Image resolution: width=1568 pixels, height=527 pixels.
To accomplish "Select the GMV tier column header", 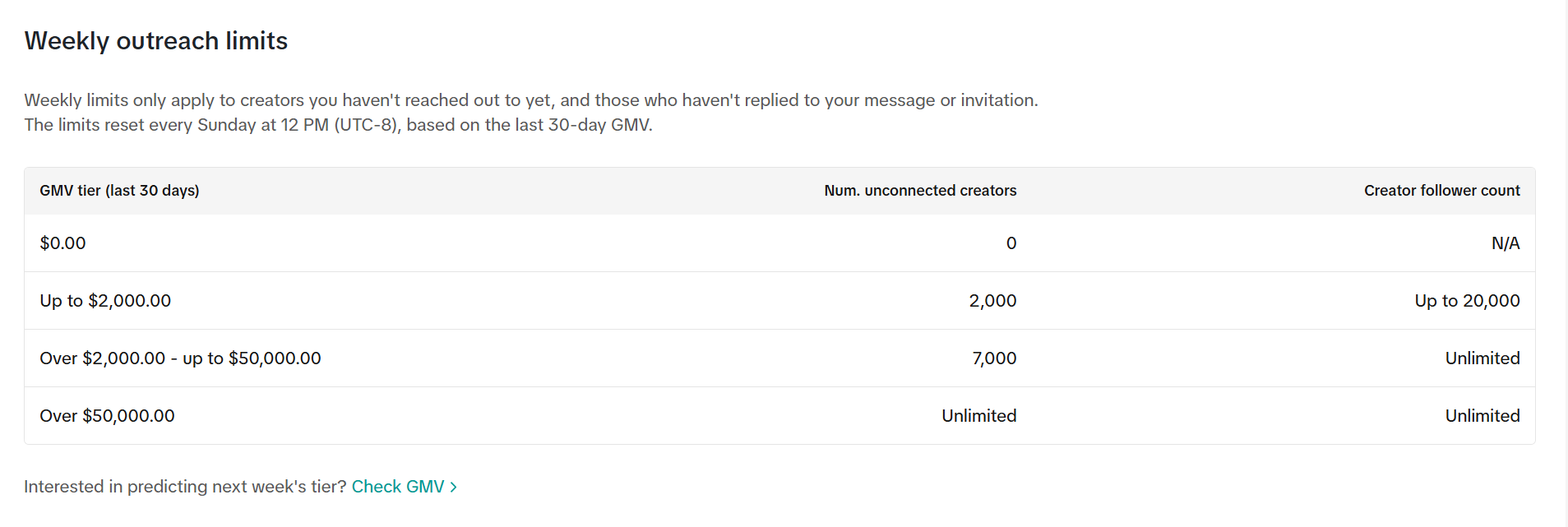I will click(119, 191).
